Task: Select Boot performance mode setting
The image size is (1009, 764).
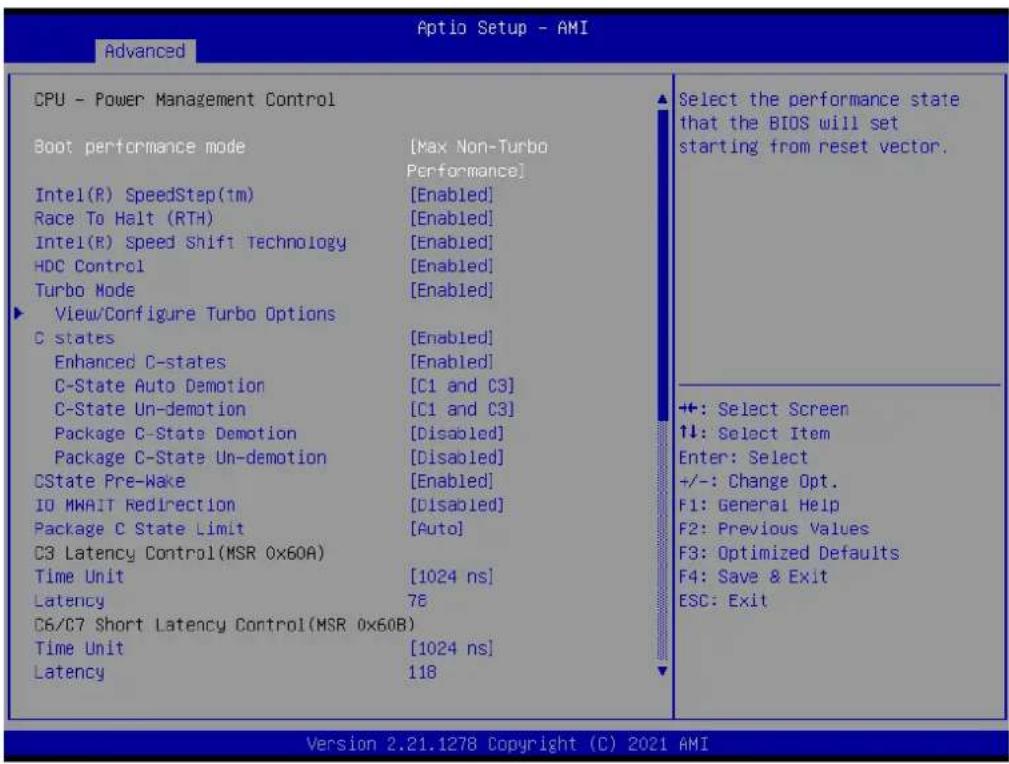Action: point(140,147)
